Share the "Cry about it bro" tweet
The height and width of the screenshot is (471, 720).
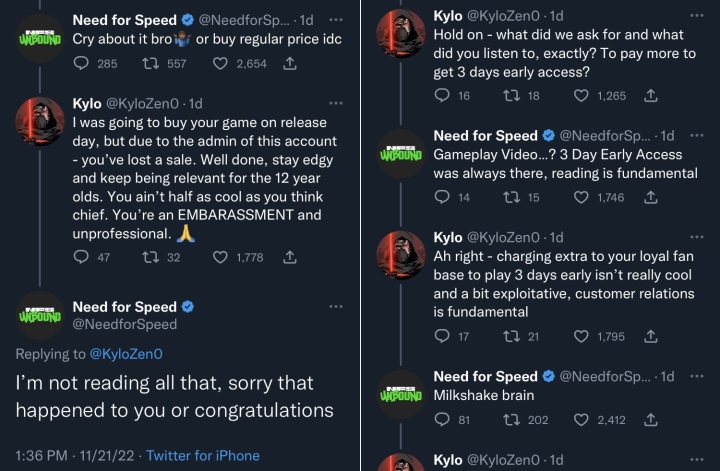289,63
